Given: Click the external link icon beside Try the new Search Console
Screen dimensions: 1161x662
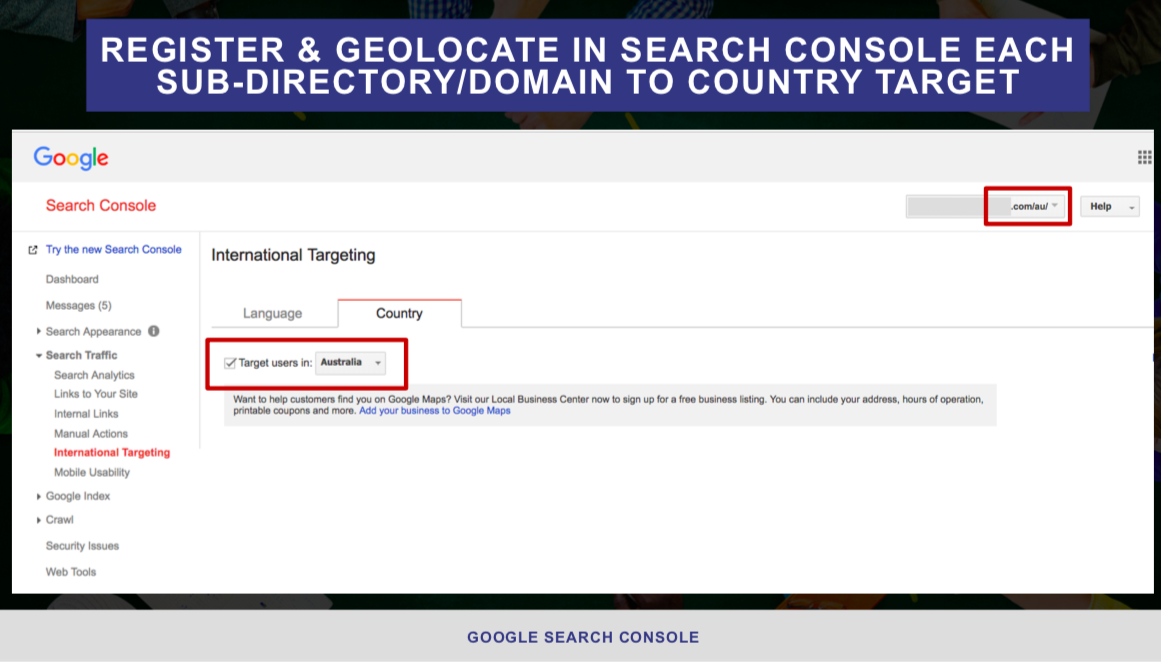Looking at the screenshot, I should coord(33,250).
